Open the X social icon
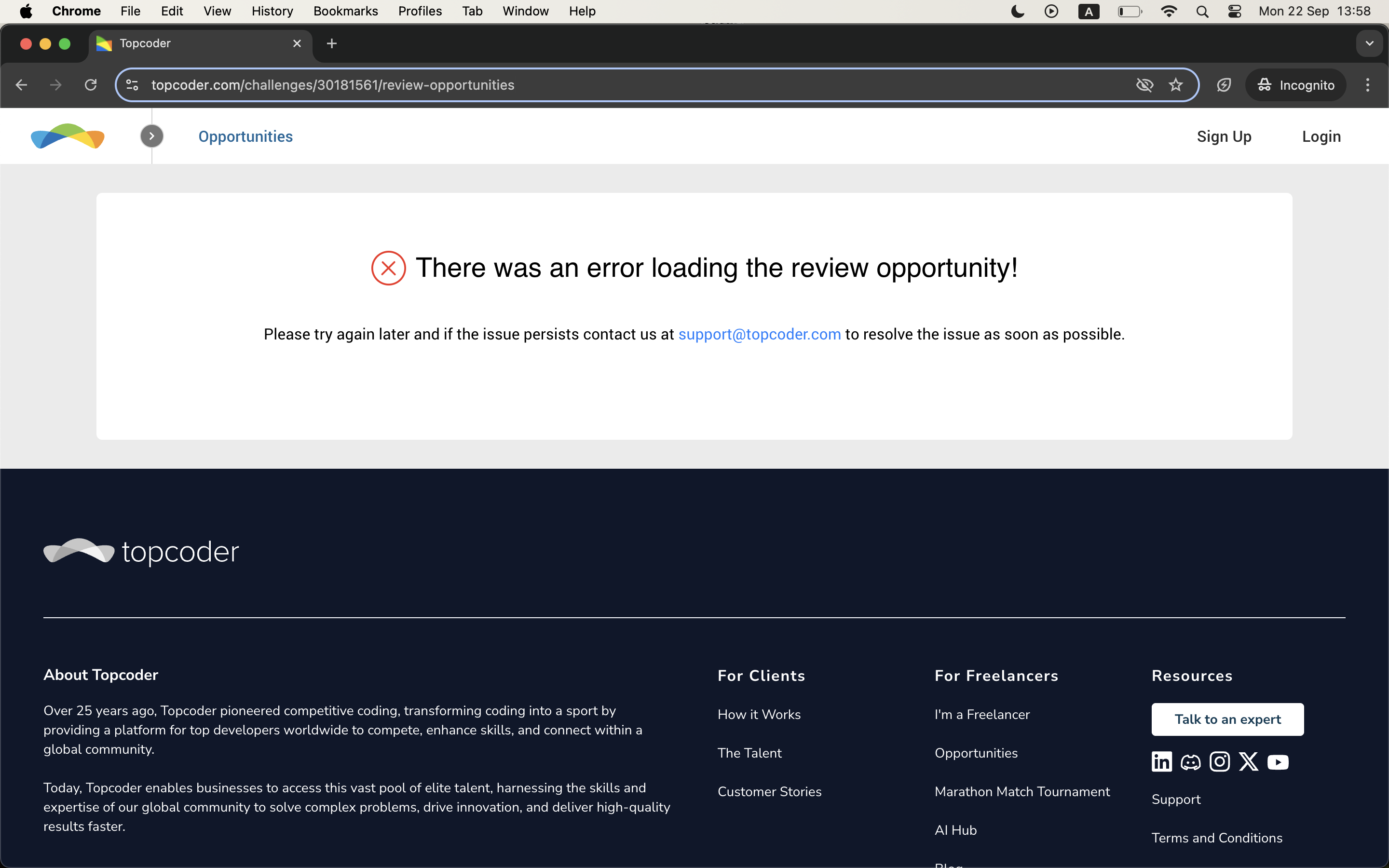The image size is (1389, 868). click(1248, 762)
